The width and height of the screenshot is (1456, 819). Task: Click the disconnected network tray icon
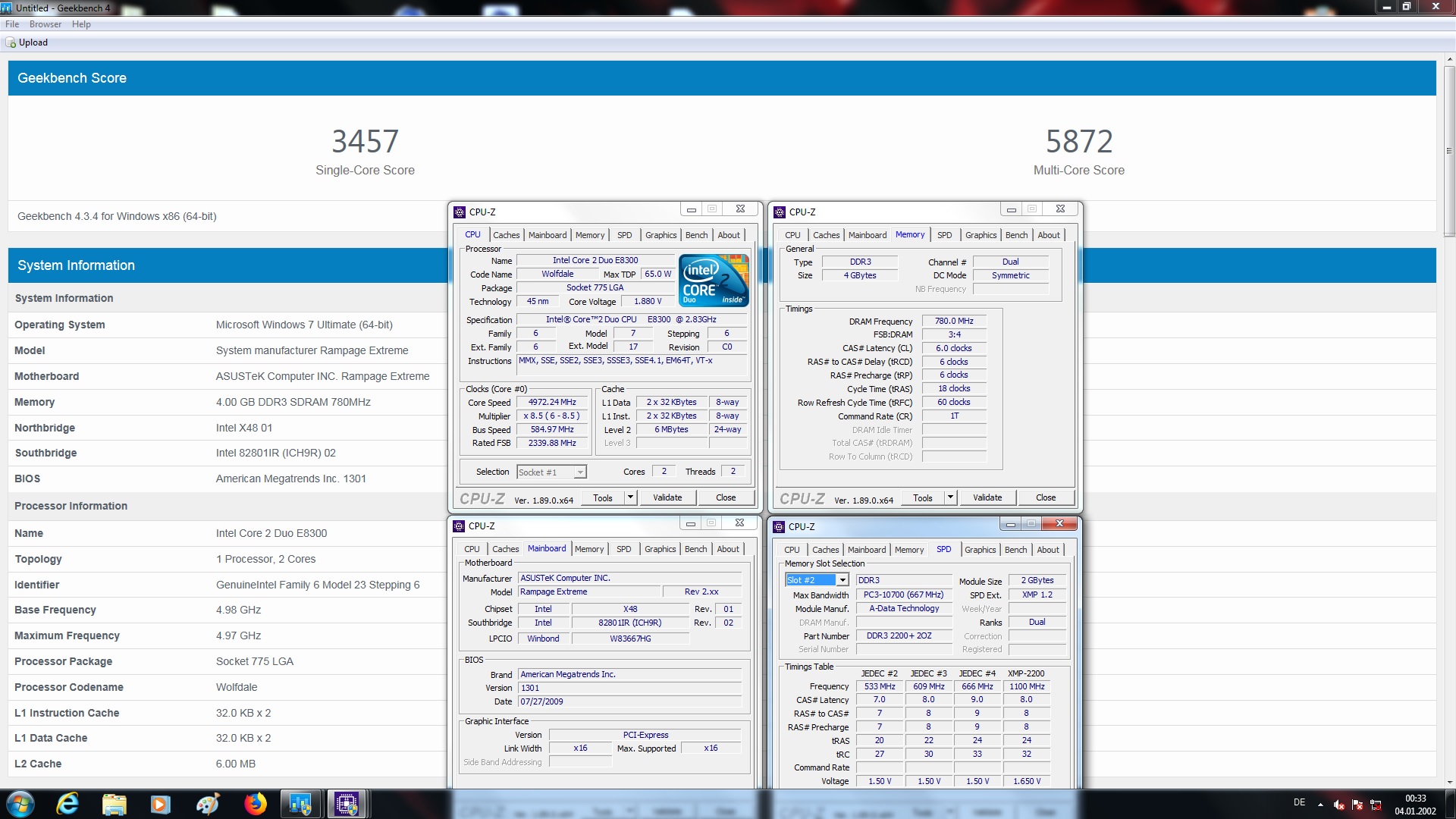click(x=1376, y=805)
